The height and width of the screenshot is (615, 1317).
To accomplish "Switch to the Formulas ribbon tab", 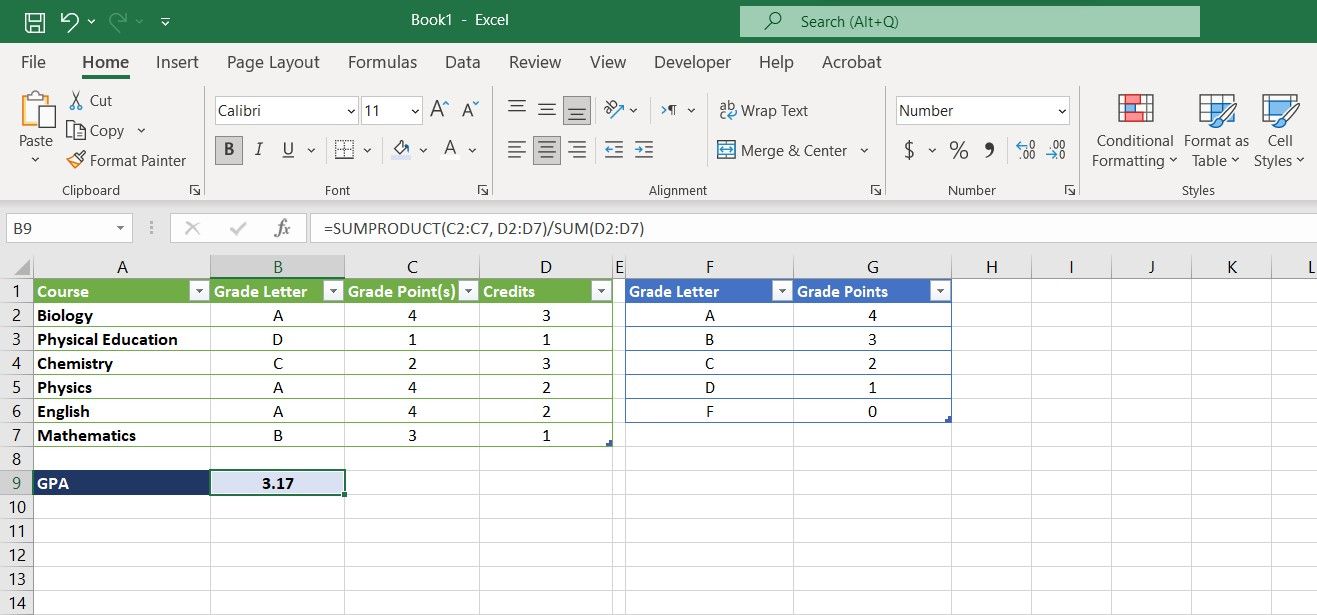I will (x=382, y=62).
